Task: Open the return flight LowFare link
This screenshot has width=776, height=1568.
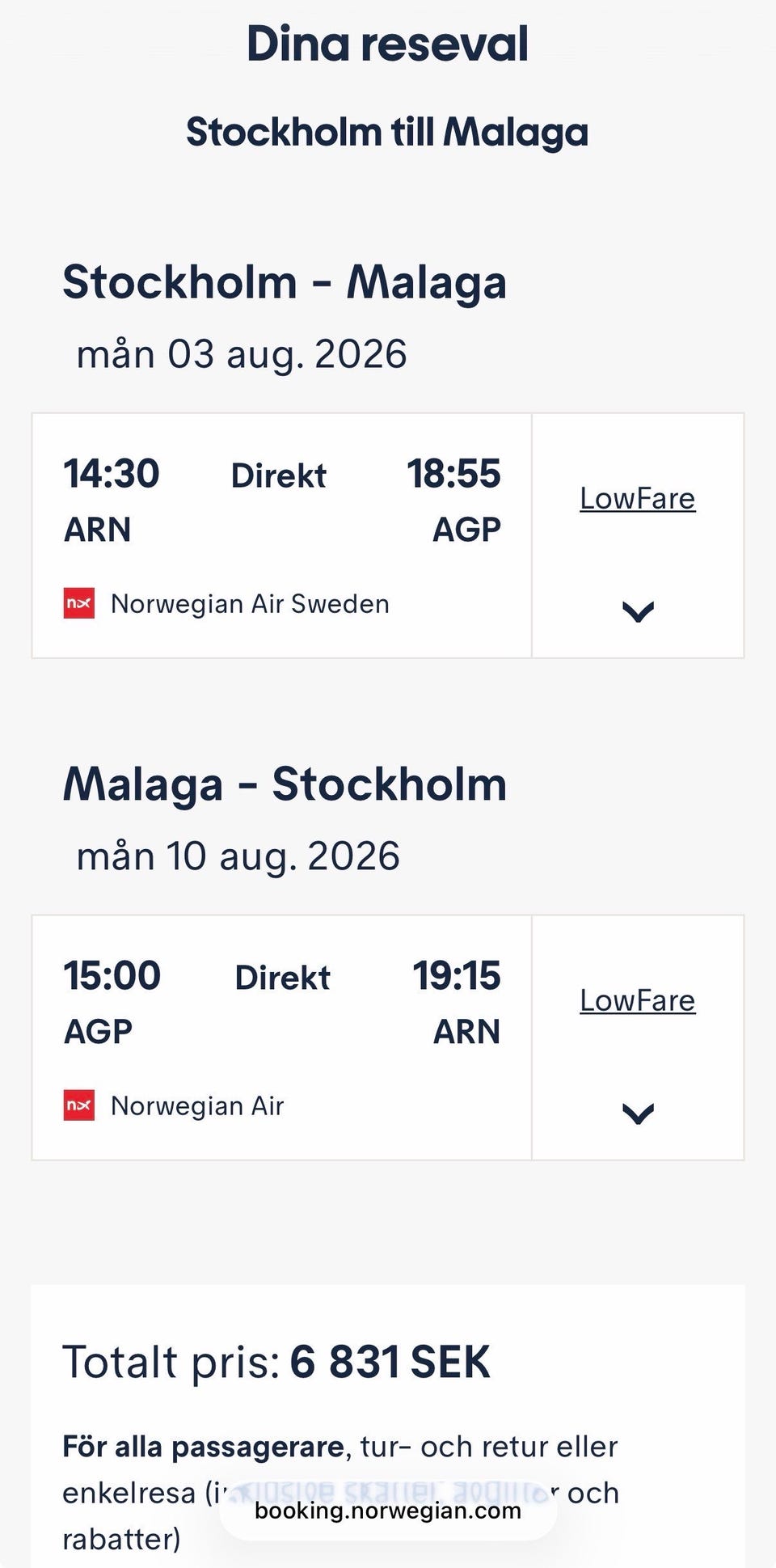Action: (x=637, y=1001)
